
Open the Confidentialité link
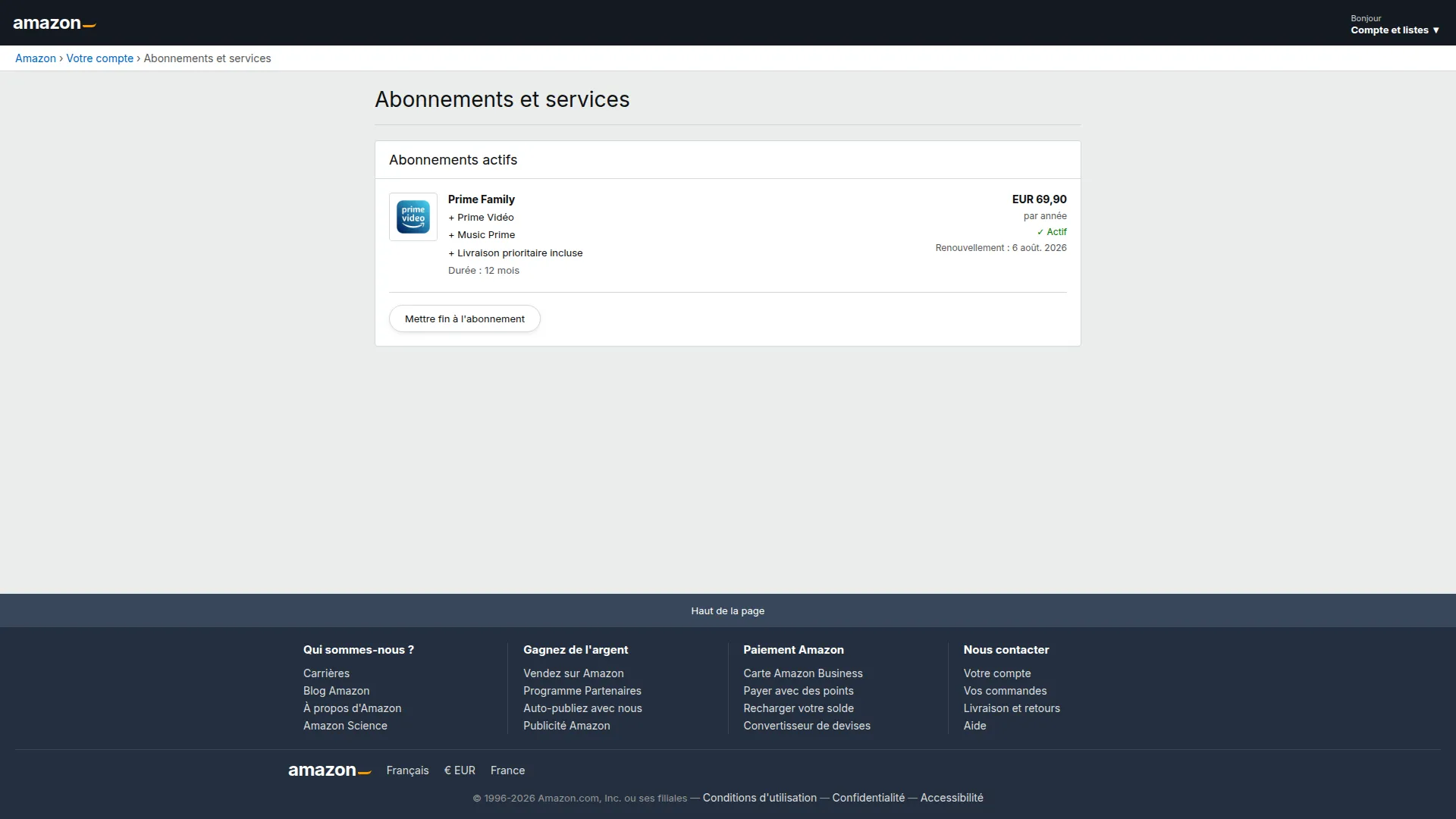[868, 798]
